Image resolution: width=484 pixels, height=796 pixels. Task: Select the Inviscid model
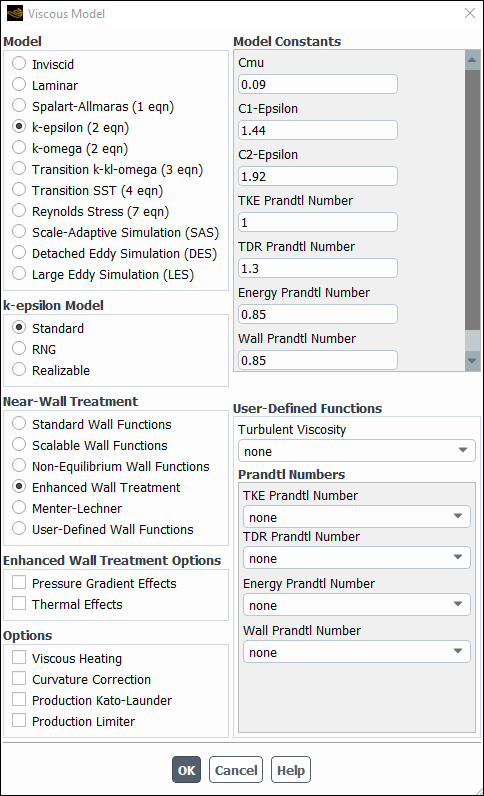[x=19, y=63]
